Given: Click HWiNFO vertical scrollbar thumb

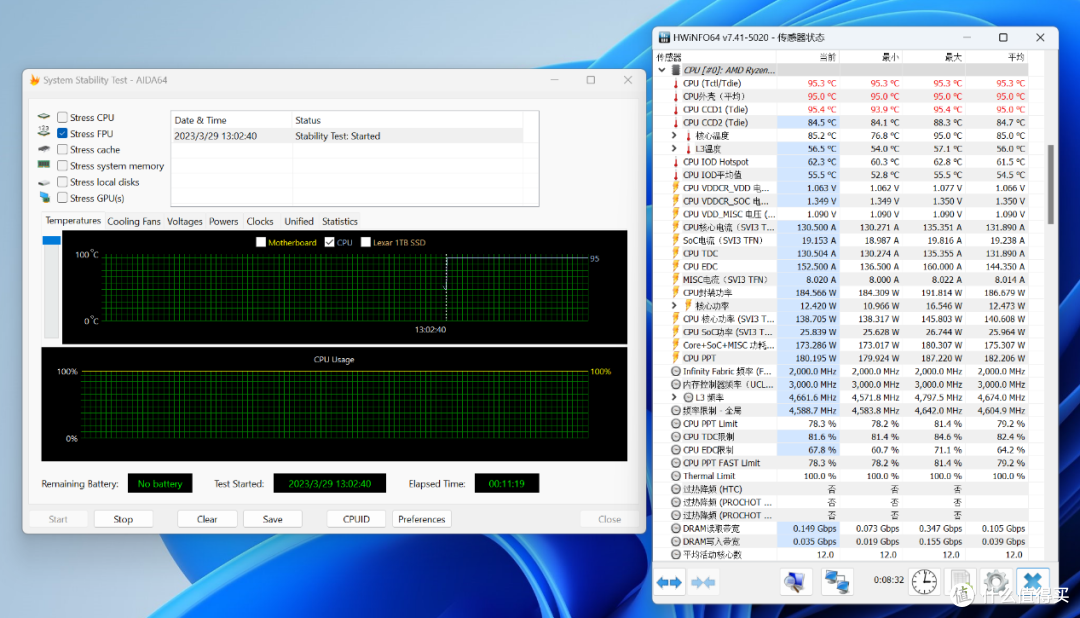Looking at the screenshot, I should point(1050,185).
